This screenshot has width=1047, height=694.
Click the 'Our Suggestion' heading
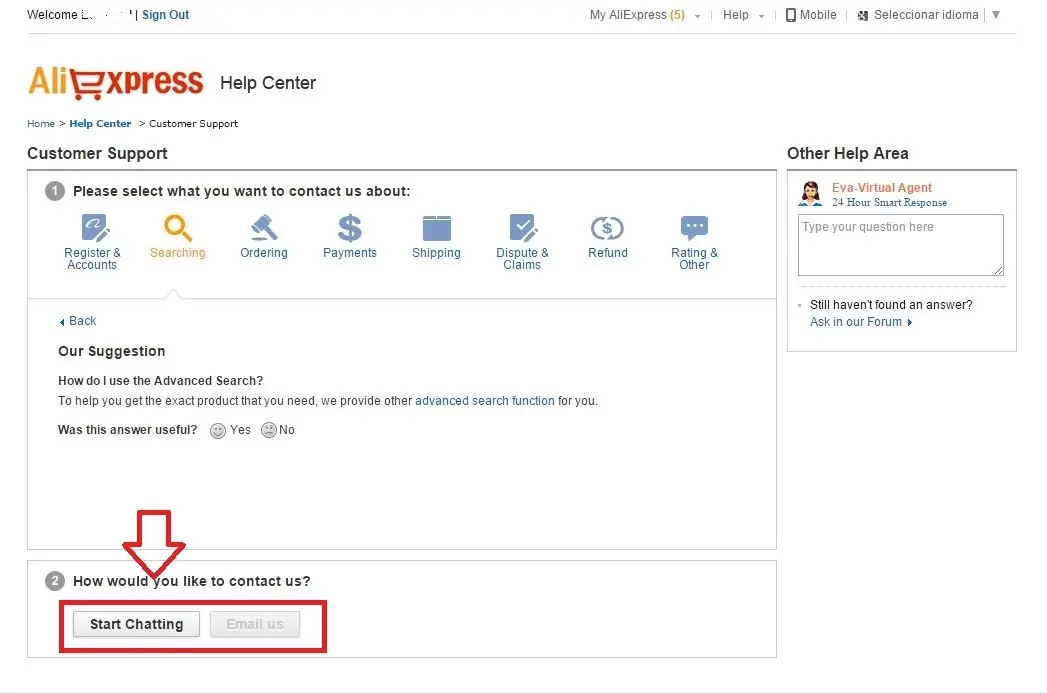[x=112, y=351]
